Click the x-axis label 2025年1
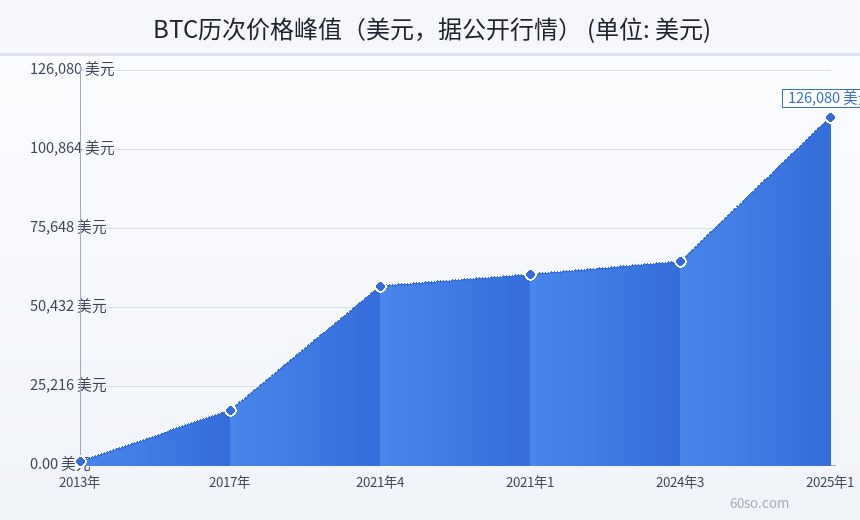This screenshot has width=860, height=520. (x=830, y=483)
